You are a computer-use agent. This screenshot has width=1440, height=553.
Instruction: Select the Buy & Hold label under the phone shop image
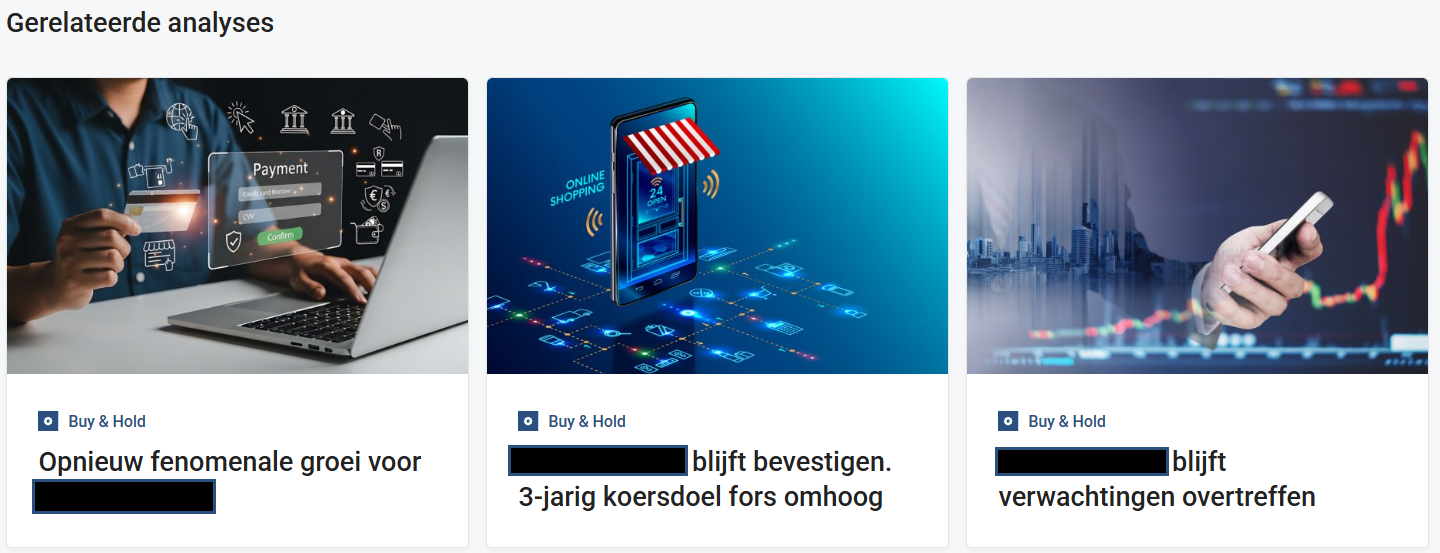[x=587, y=421]
